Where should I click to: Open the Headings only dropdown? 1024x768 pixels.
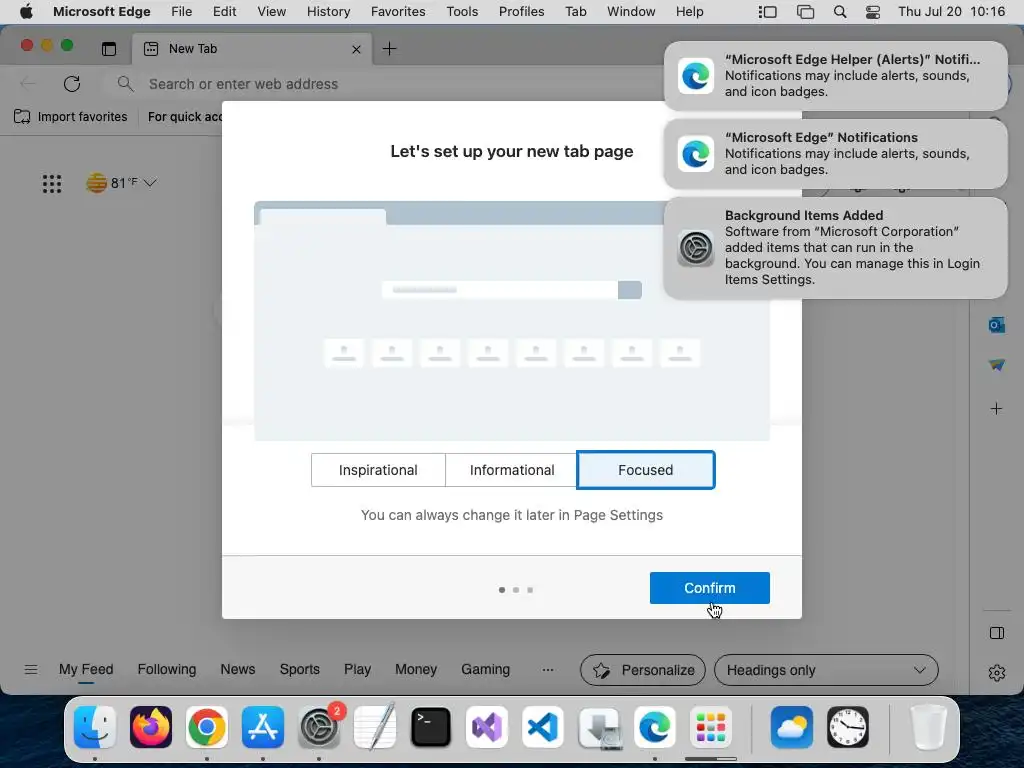click(826, 670)
